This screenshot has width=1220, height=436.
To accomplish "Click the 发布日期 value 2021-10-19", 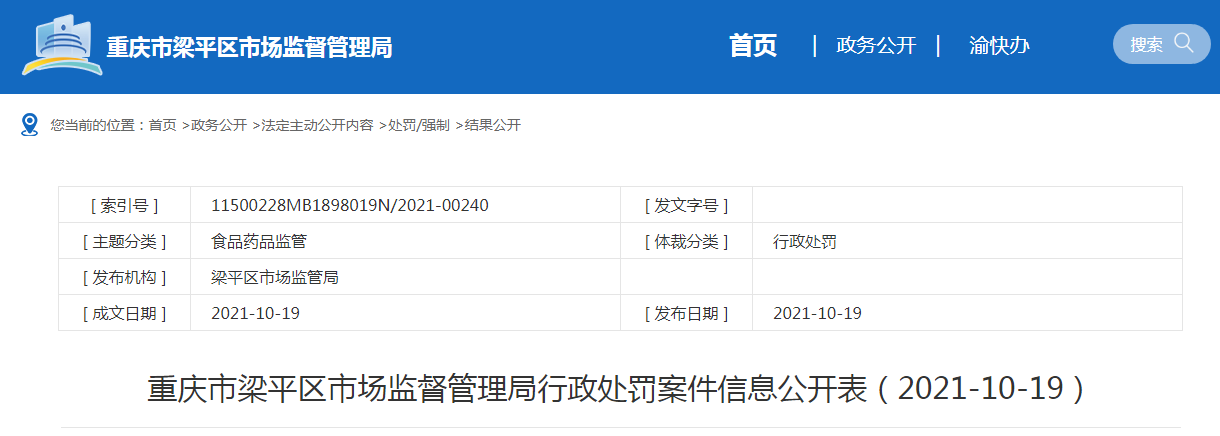I will pyautogui.click(x=818, y=313).
